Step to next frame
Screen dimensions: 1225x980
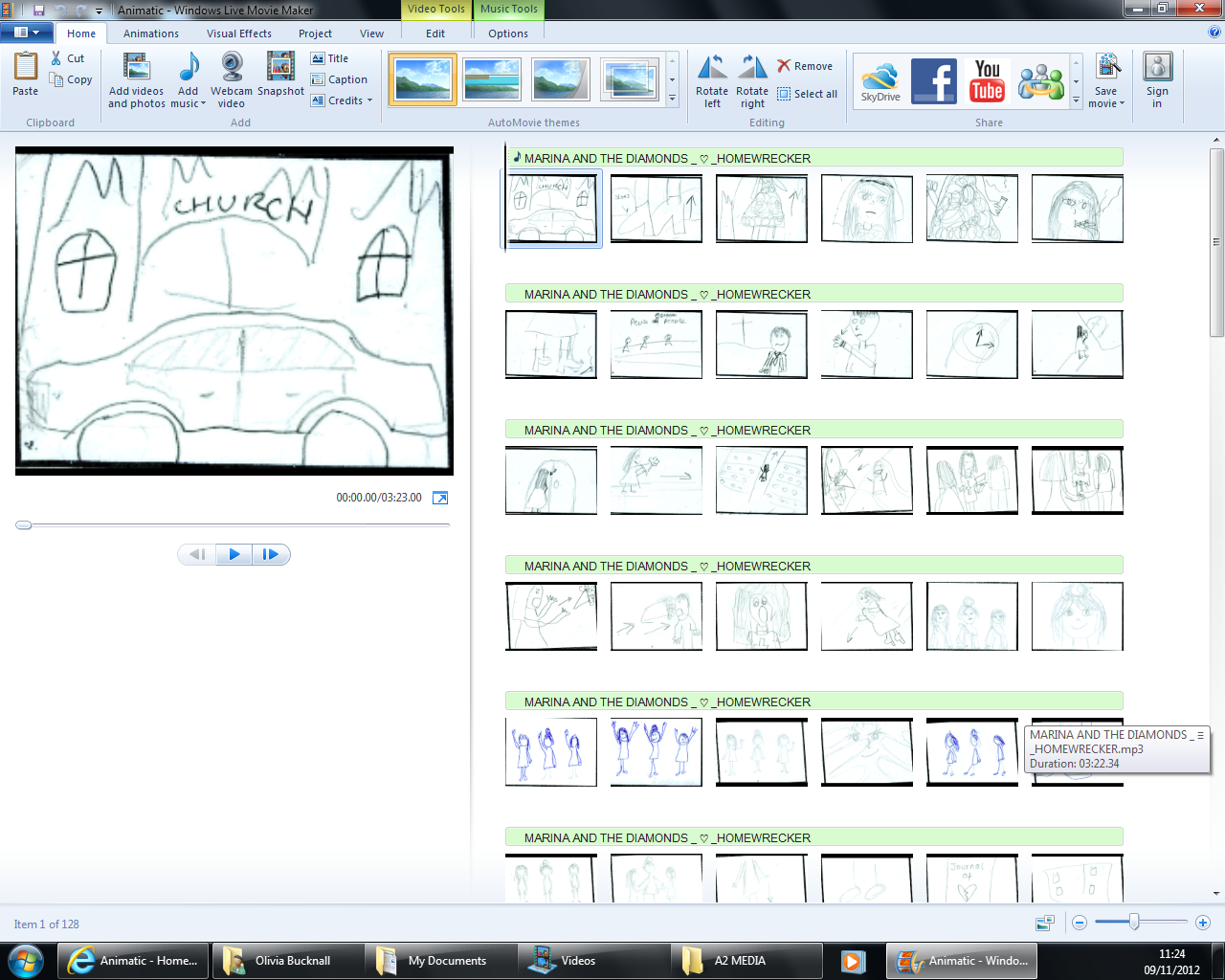271,554
